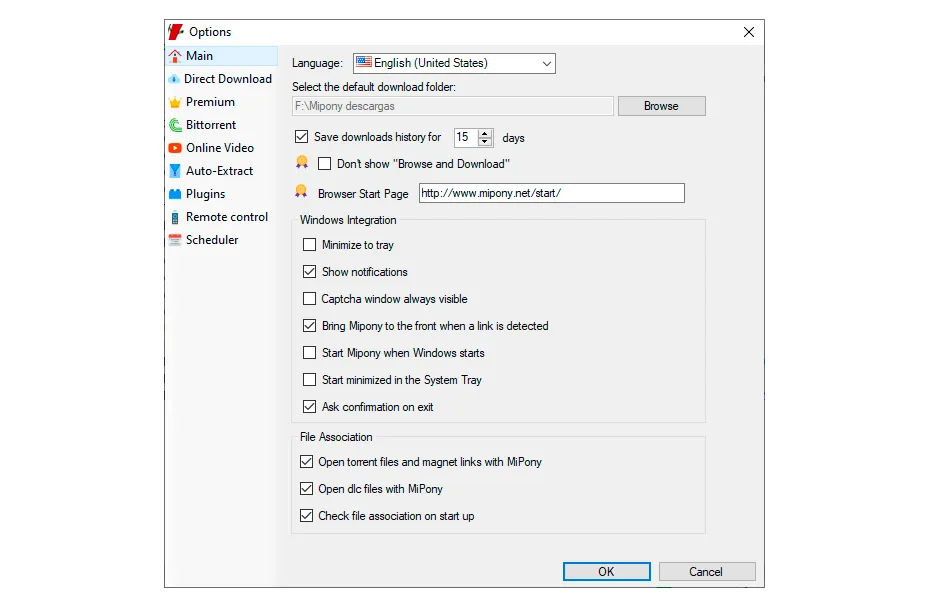932x611 pixels.
Task: Click the blue Auto-Extract icon
Action: point(175,171)
